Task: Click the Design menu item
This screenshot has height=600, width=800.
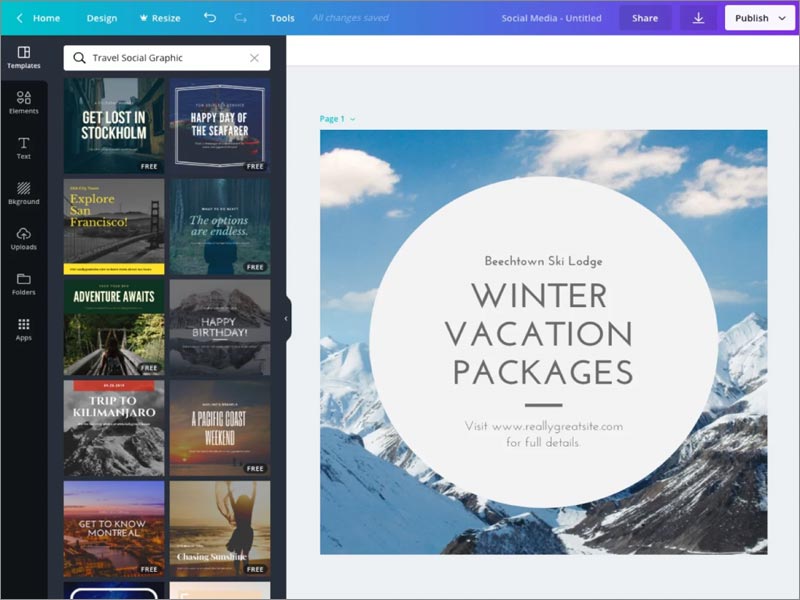Action: pos(101,17)
